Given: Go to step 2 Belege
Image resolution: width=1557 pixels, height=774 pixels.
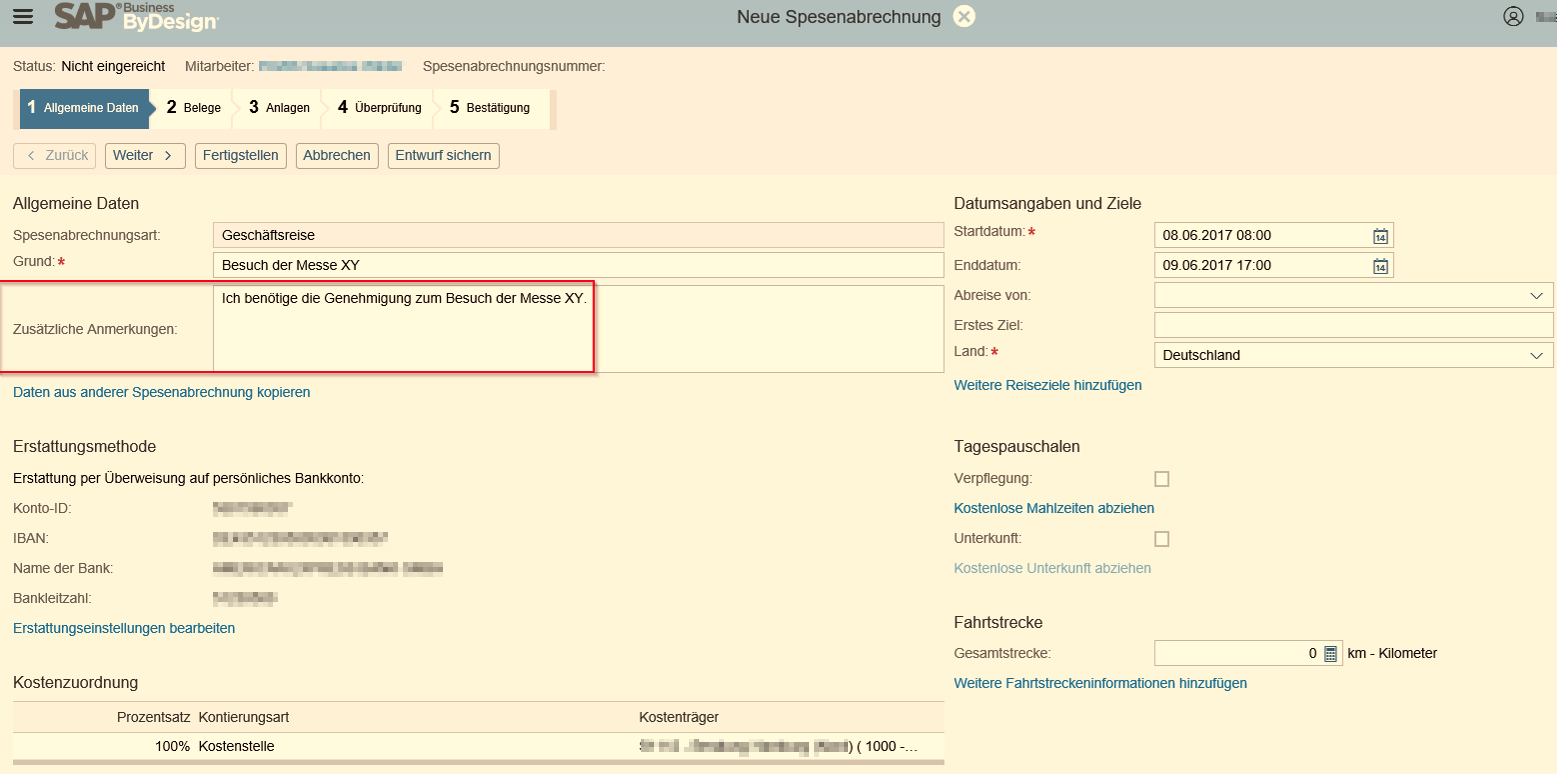Looking at the screenshot, I should coord(193,108).
